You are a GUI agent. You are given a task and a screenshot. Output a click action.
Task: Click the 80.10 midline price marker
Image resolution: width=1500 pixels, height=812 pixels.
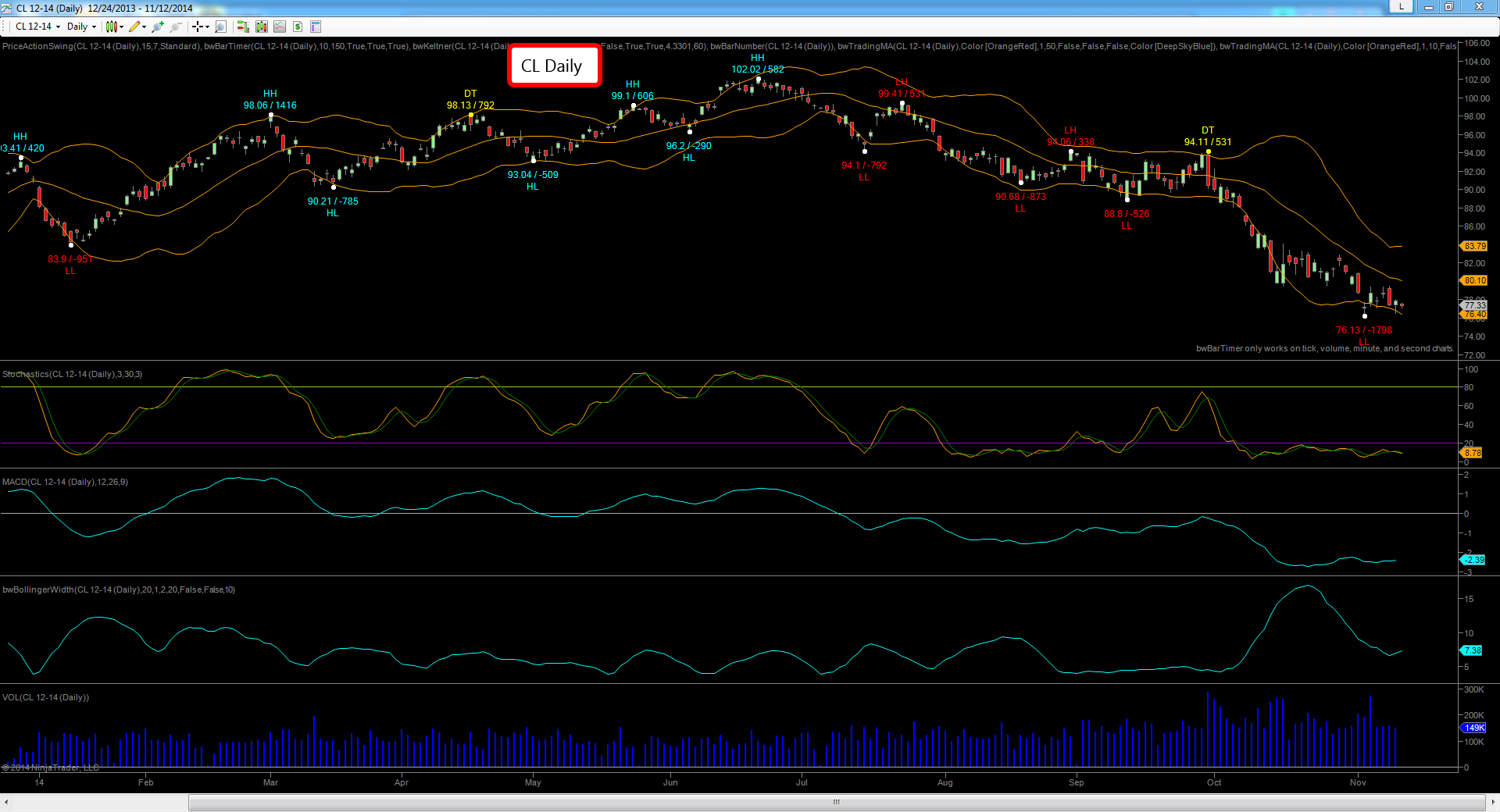[1474, 280]
